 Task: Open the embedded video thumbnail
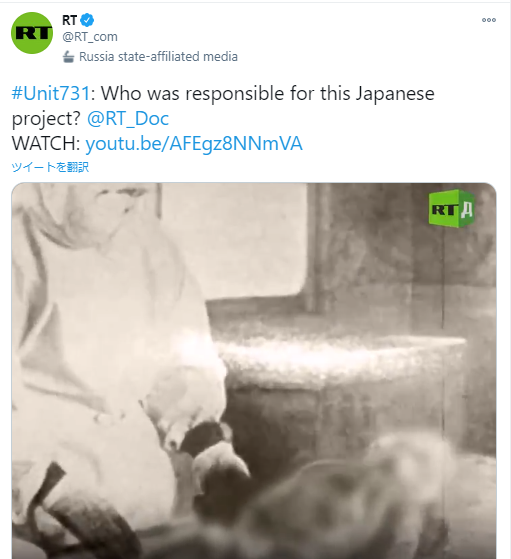click(254, 371)
